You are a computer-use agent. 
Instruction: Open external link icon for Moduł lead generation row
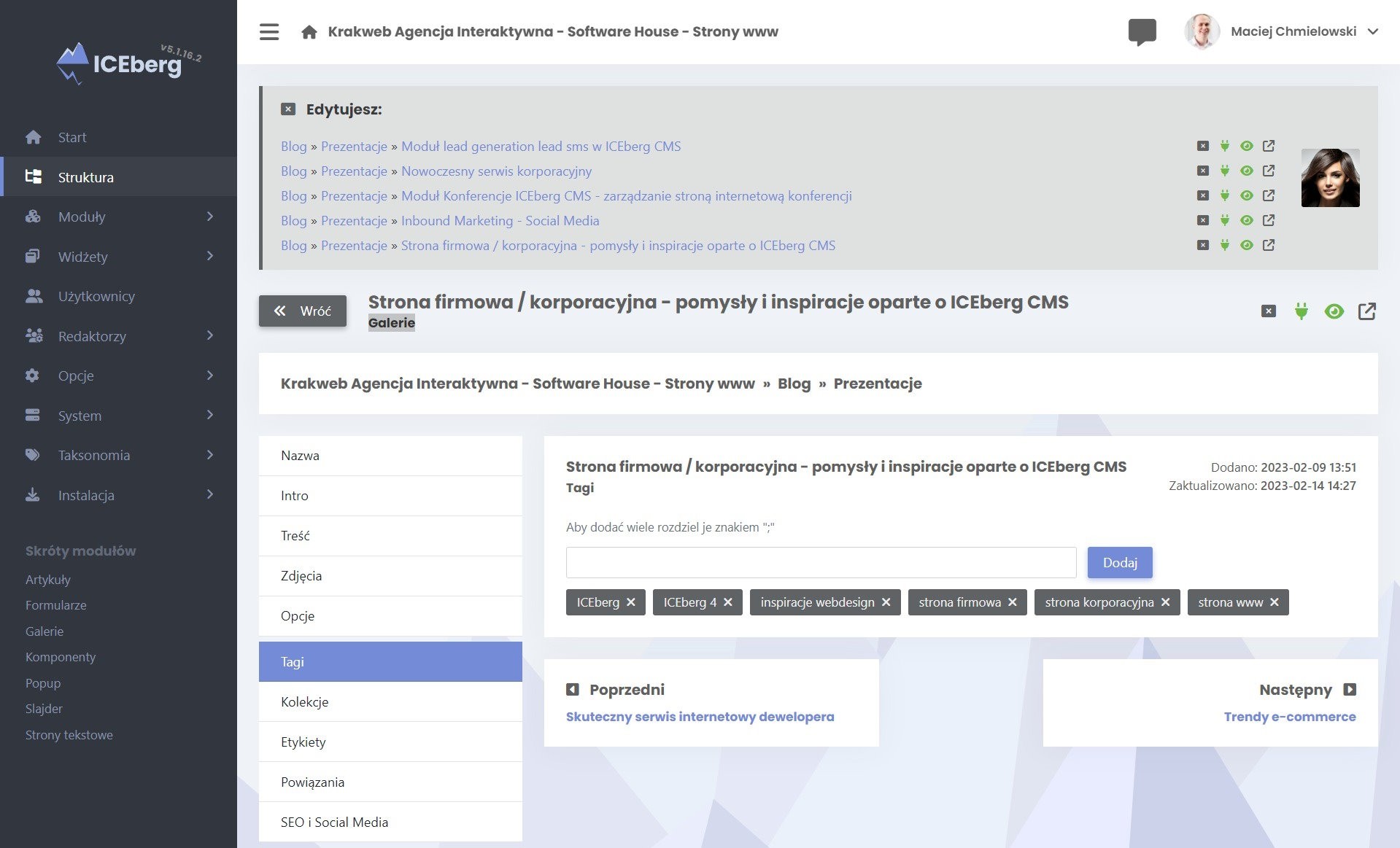[x=1269, y=146]
